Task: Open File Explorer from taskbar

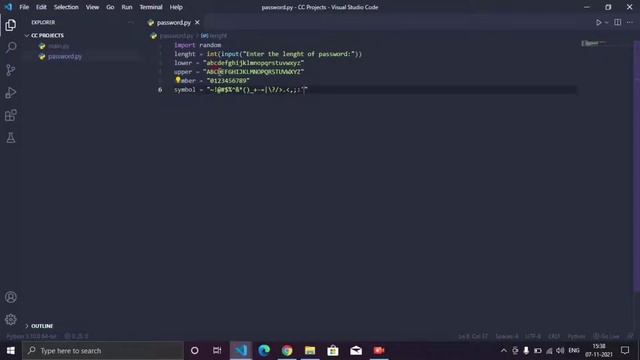Action: click(x=310, y=351)
